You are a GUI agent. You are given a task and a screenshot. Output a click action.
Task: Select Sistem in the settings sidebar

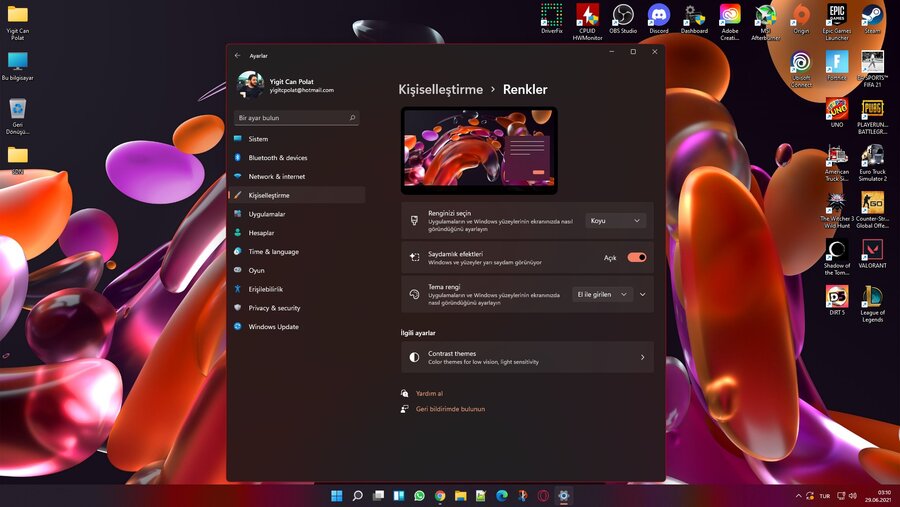click(x=258, y=139)
